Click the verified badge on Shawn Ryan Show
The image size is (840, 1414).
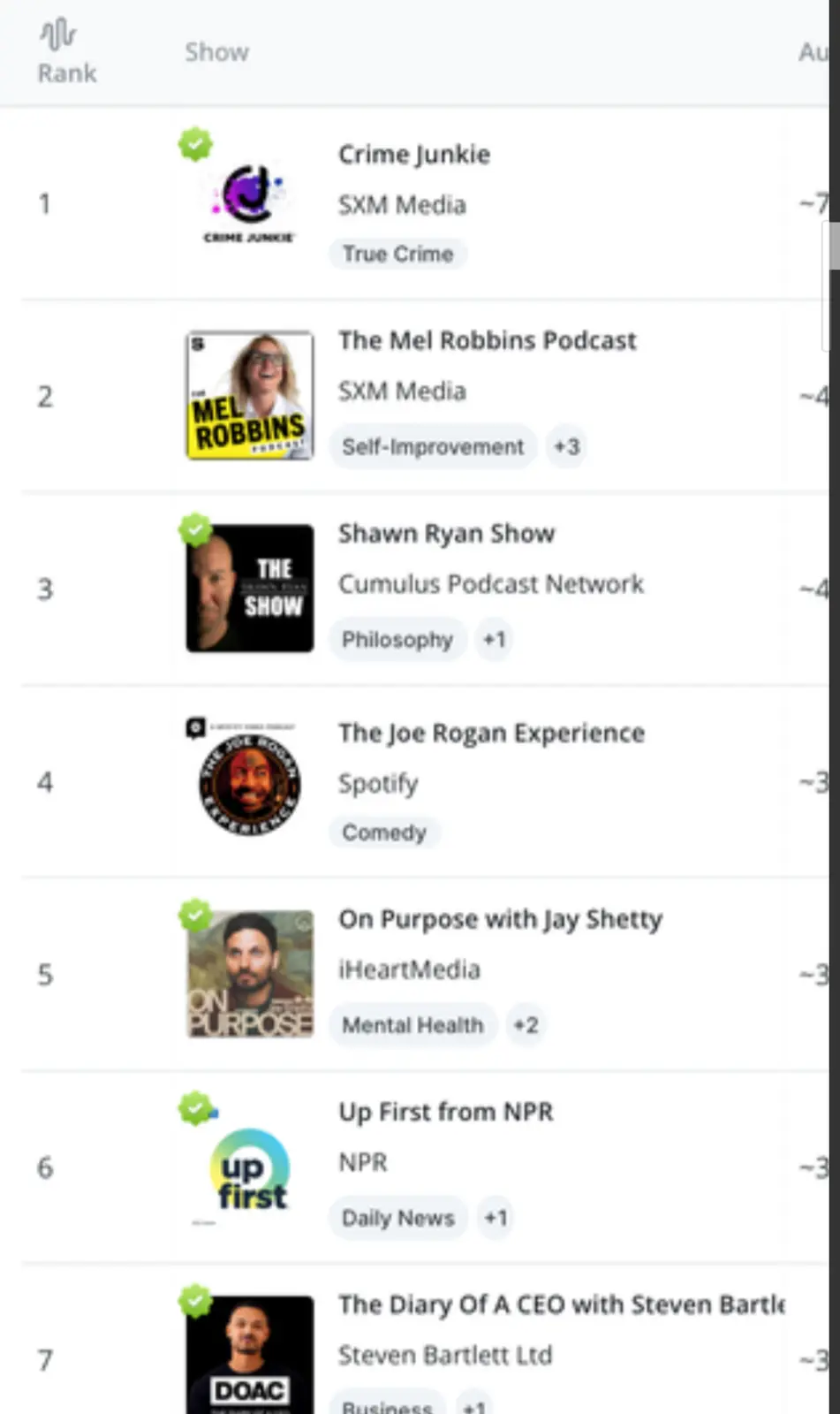pos(195,529)
